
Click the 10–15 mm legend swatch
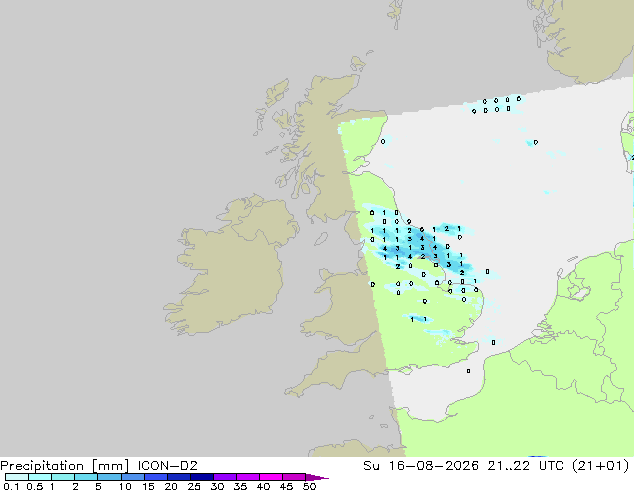(x=132, y=477)
